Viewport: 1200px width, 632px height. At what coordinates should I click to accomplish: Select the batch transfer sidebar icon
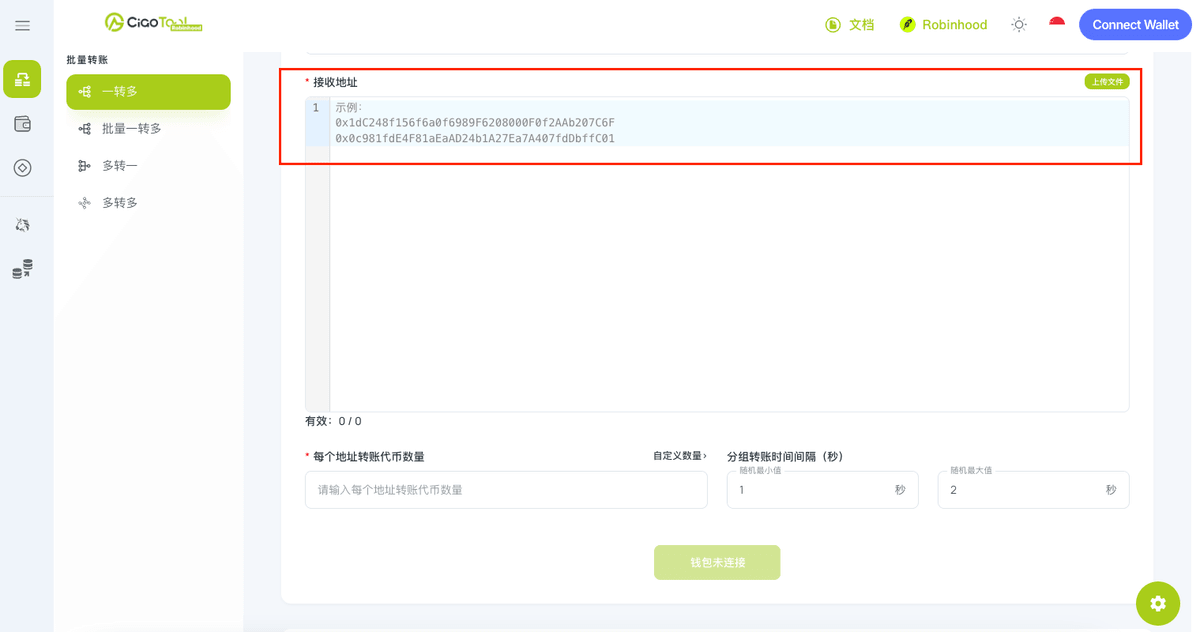tap(22, 79)
